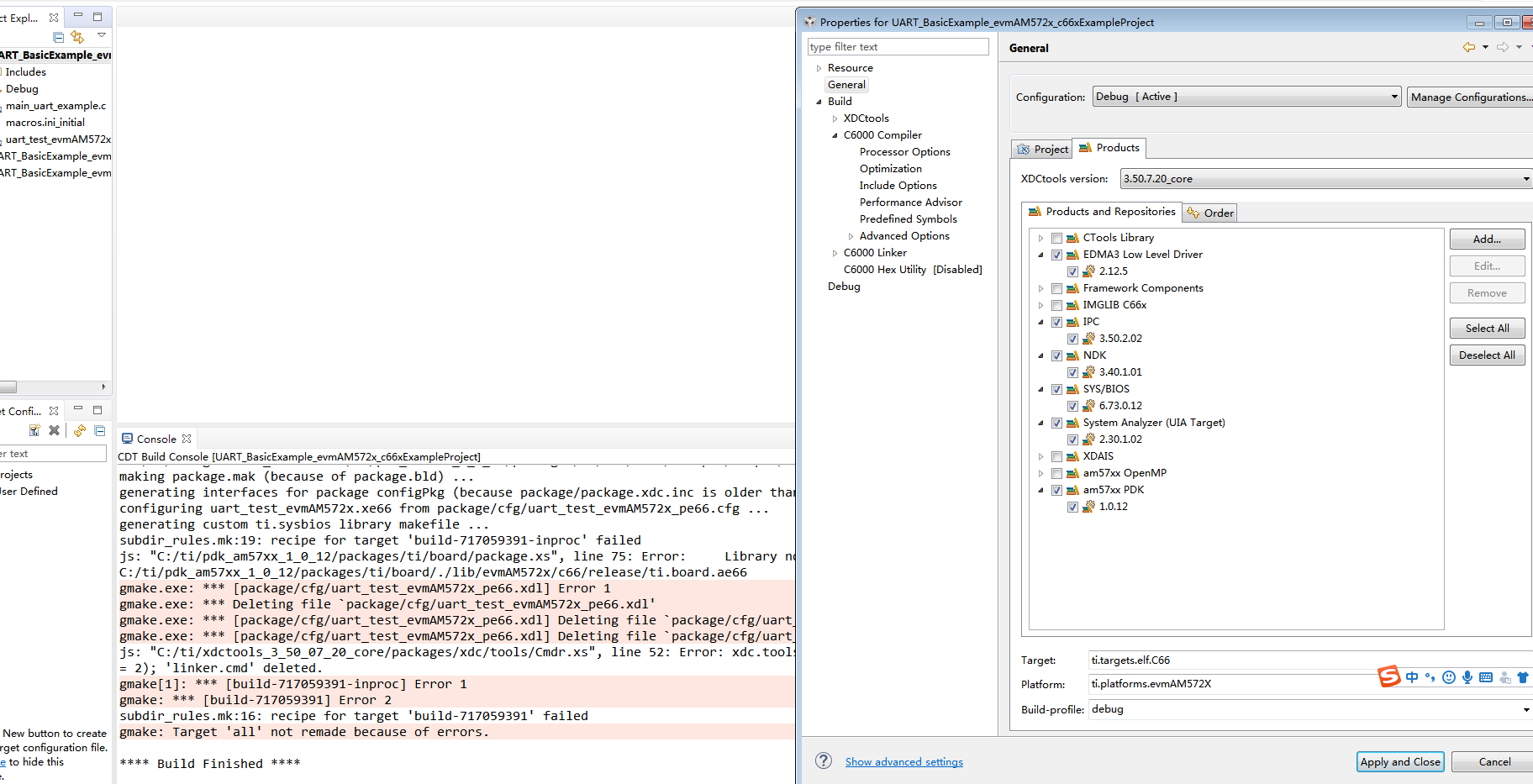Click the Console tab icon

(127, 439)
